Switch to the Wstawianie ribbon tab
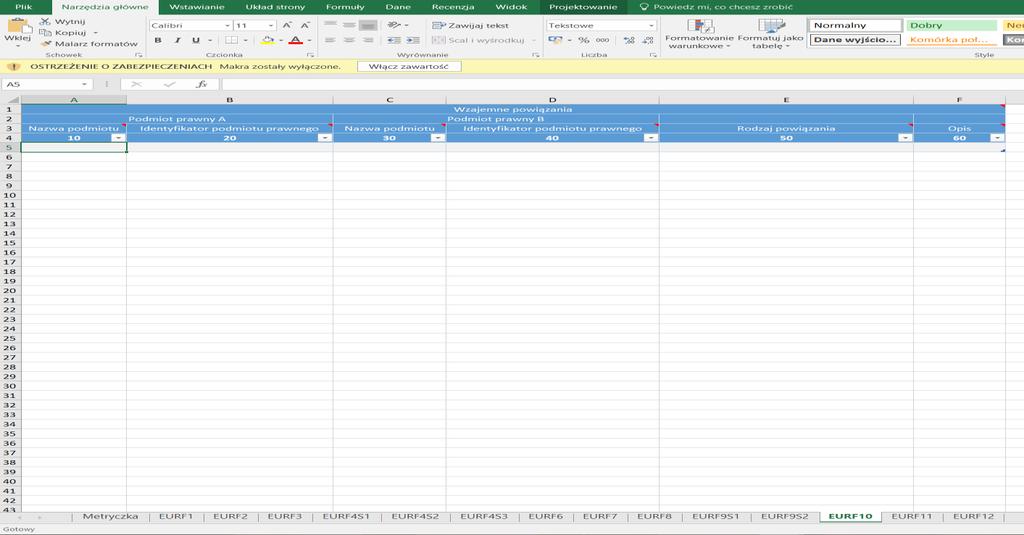 tap(197, 7)
